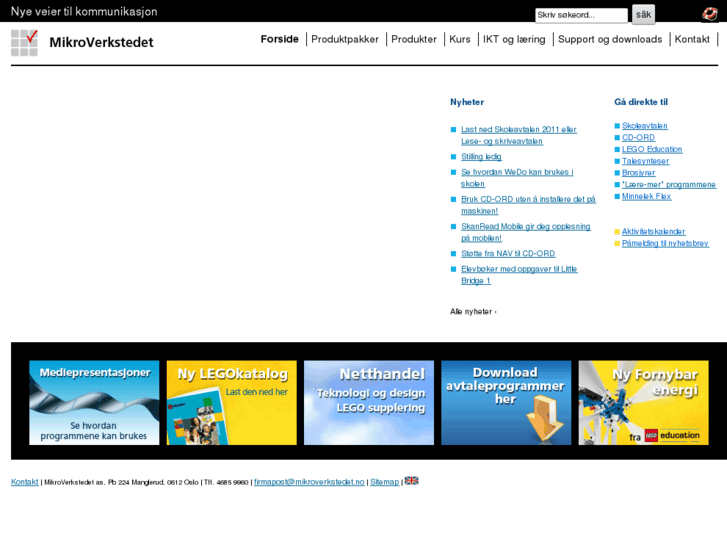Open the Netthandel banner
This screenshot has width=727, height=545.
tap(369, 403)
